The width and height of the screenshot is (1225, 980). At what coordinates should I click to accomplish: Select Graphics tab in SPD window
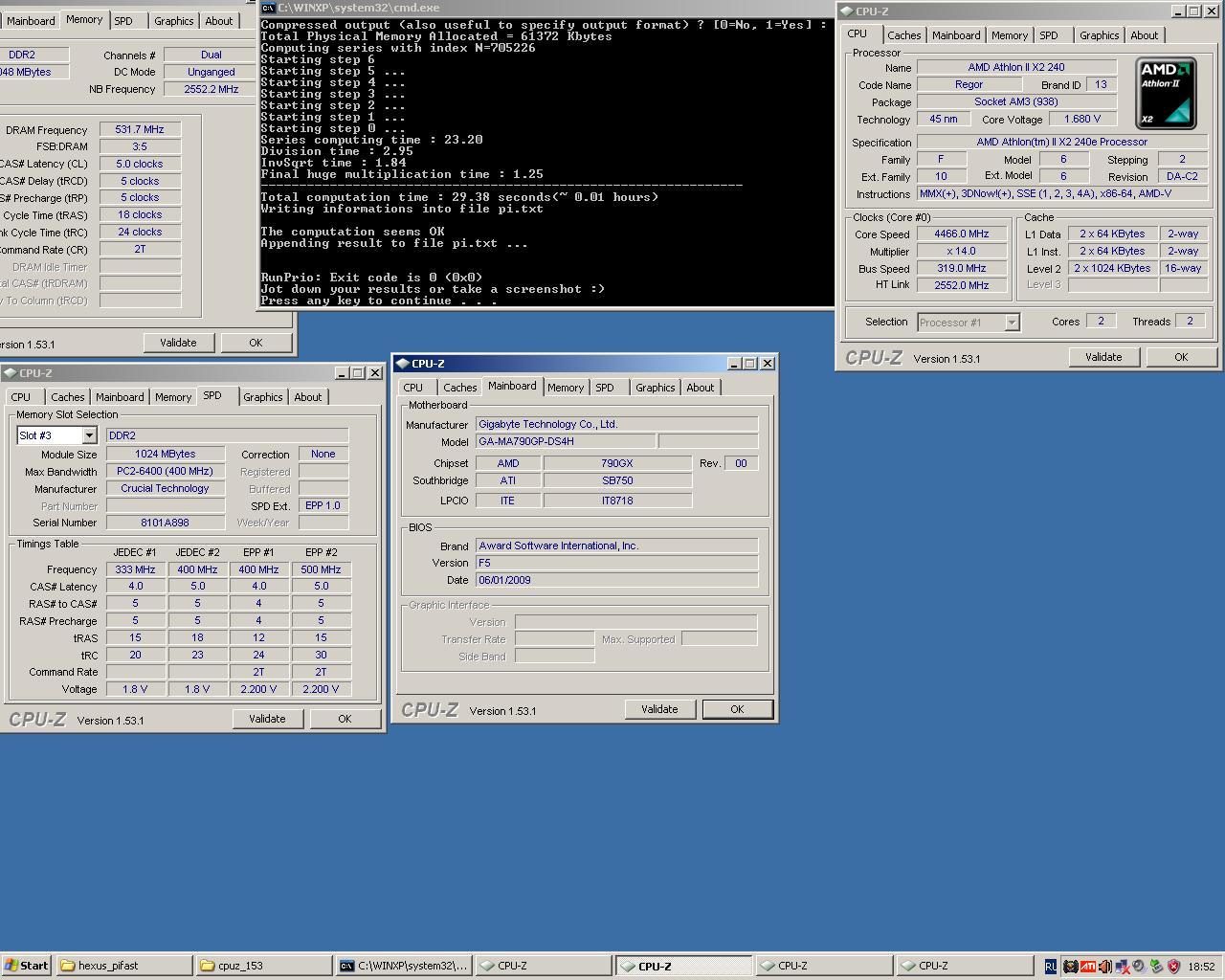coord(263,397)
